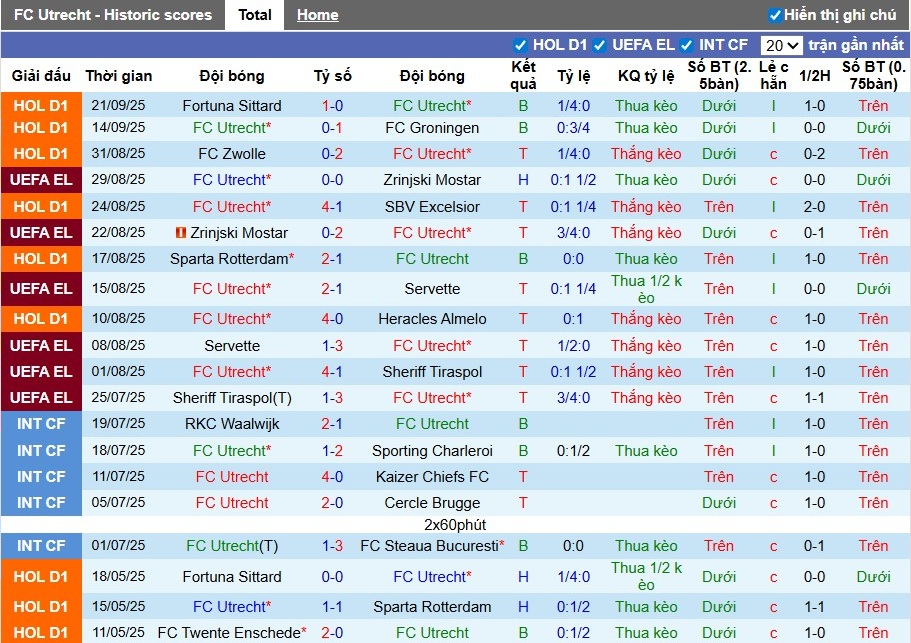This screenshot has width=911, height=643.
Task: Click the INT CF badge for the 19/07/25 match
Action: [x=41, y=424]
